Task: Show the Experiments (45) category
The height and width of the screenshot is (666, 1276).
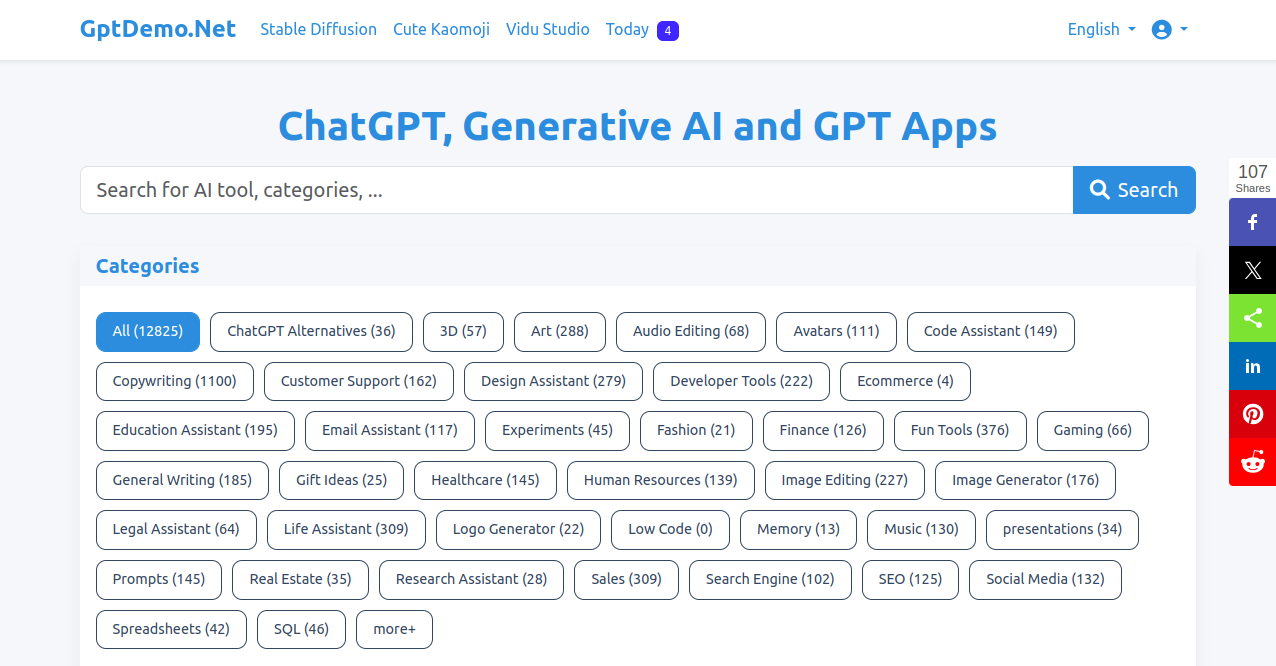Action: pos(557,431)
